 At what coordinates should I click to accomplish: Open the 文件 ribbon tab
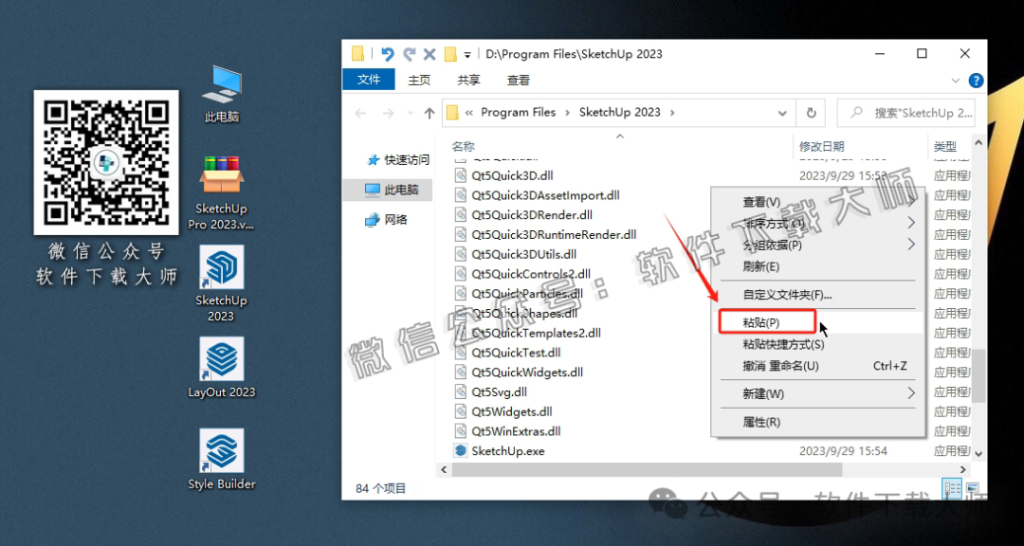coord(369,80)
